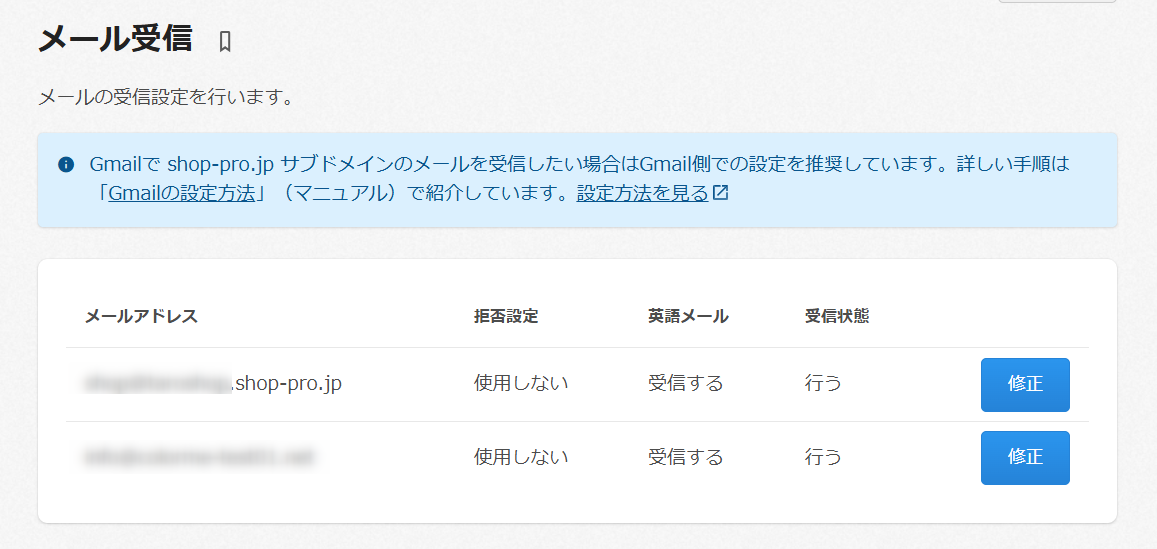Click the bookmark icon beside メール受信 title
The height and width of the screenshot is (549, 1157).
225,41
